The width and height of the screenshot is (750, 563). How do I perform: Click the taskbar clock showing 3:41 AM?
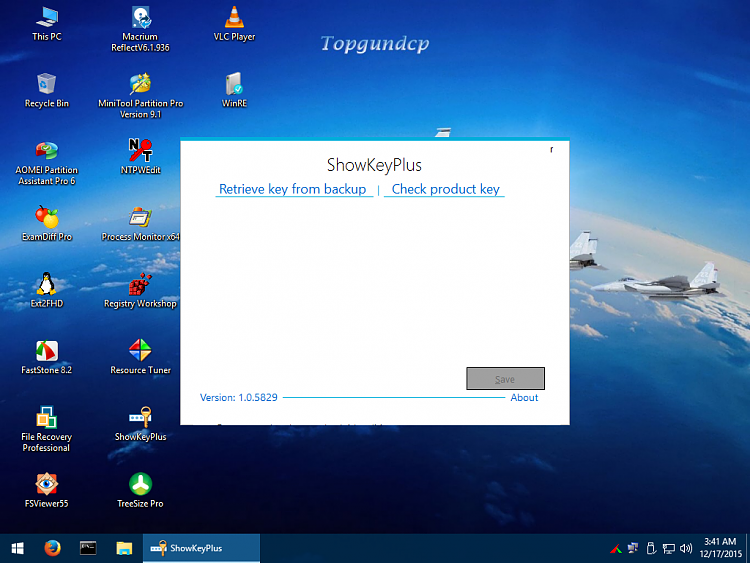720,548
